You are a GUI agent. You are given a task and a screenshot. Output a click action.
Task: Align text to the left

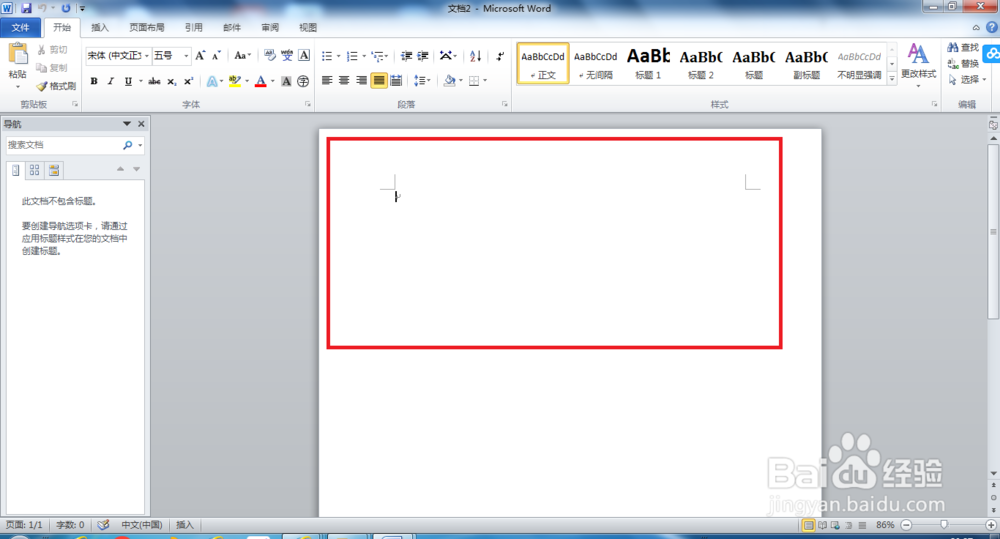coord(327,80)
